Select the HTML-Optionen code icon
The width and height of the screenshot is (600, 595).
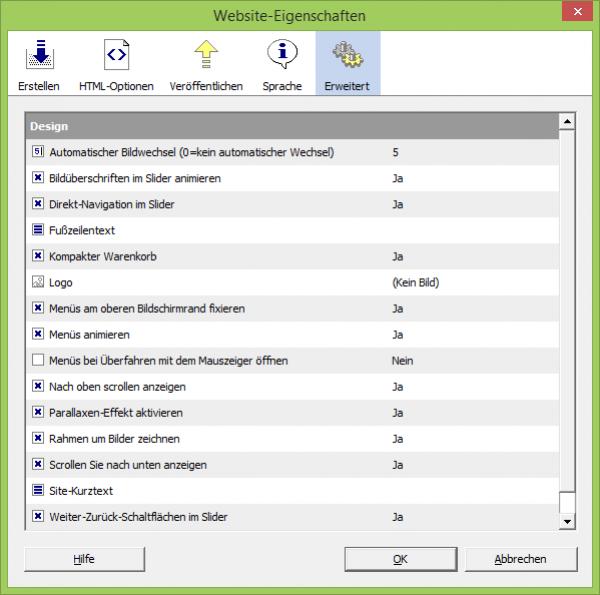(x=116, y=54)
